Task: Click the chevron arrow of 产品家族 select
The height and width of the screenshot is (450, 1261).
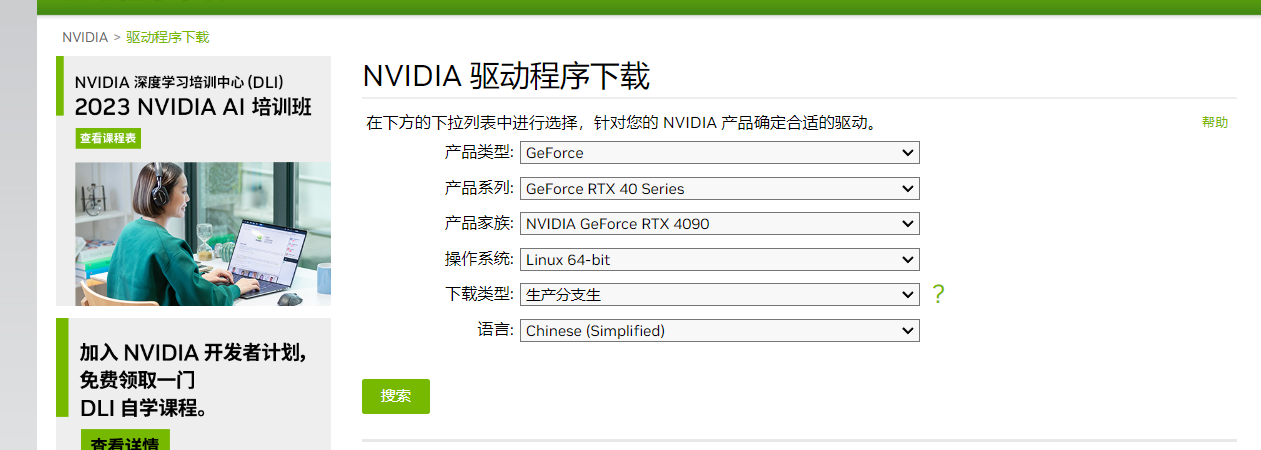Action: pyautogui.click(x=907, y=224)
